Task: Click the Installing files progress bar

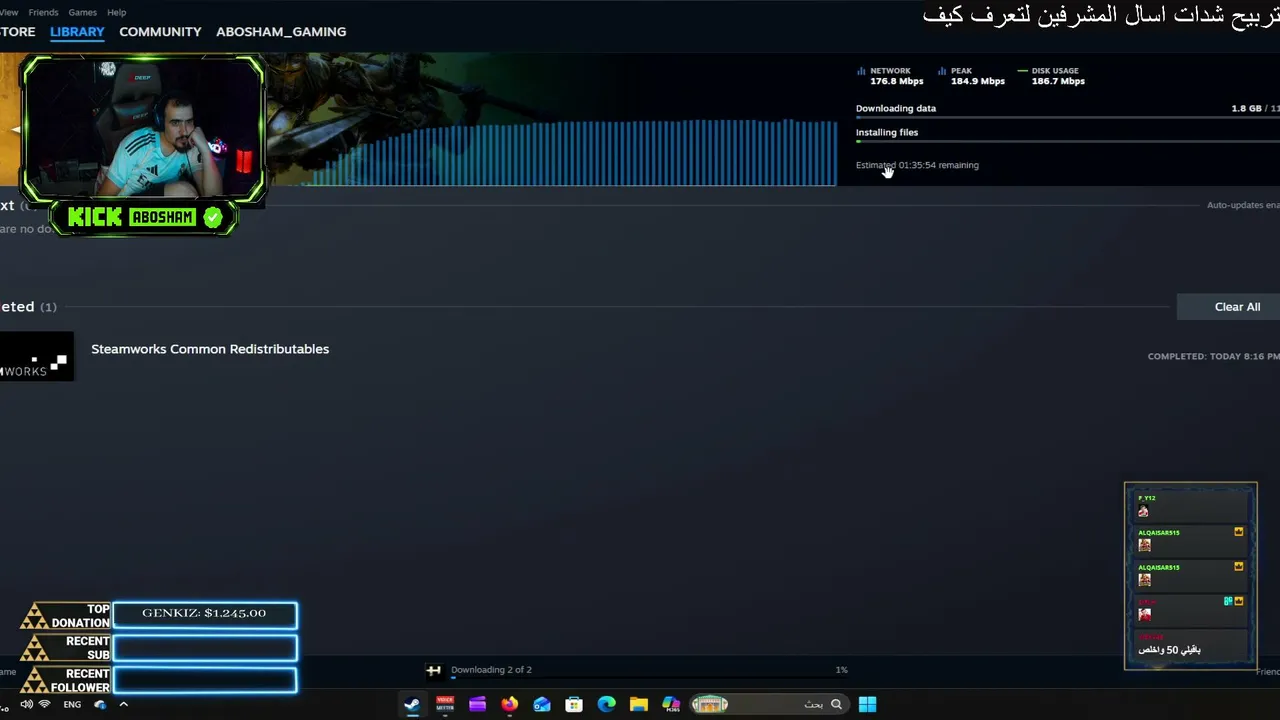Action: (1068, 142)
